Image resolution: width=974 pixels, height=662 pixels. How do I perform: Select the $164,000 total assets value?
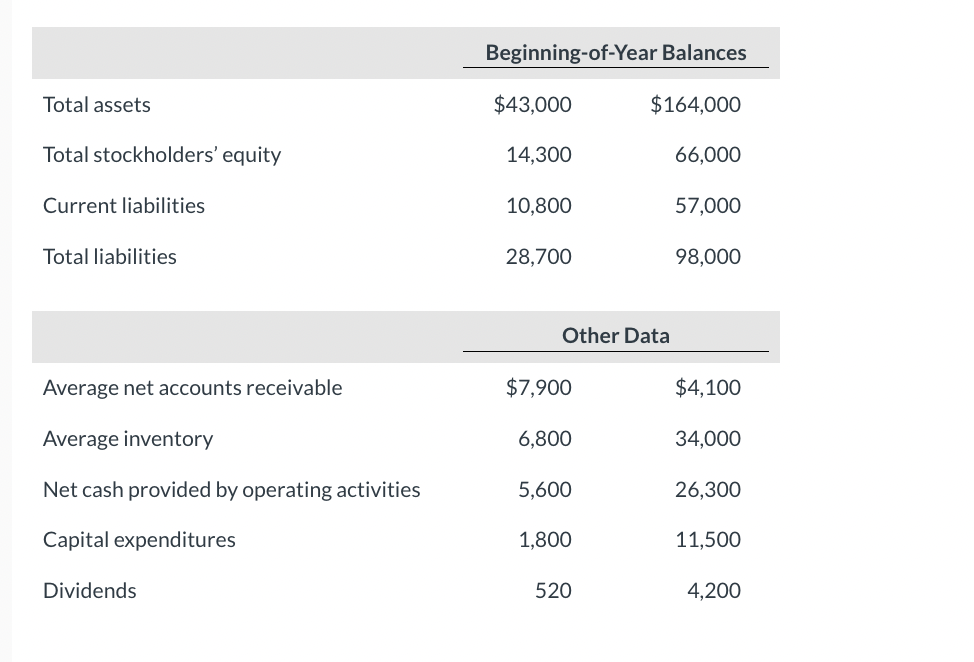tap(695, 104)
